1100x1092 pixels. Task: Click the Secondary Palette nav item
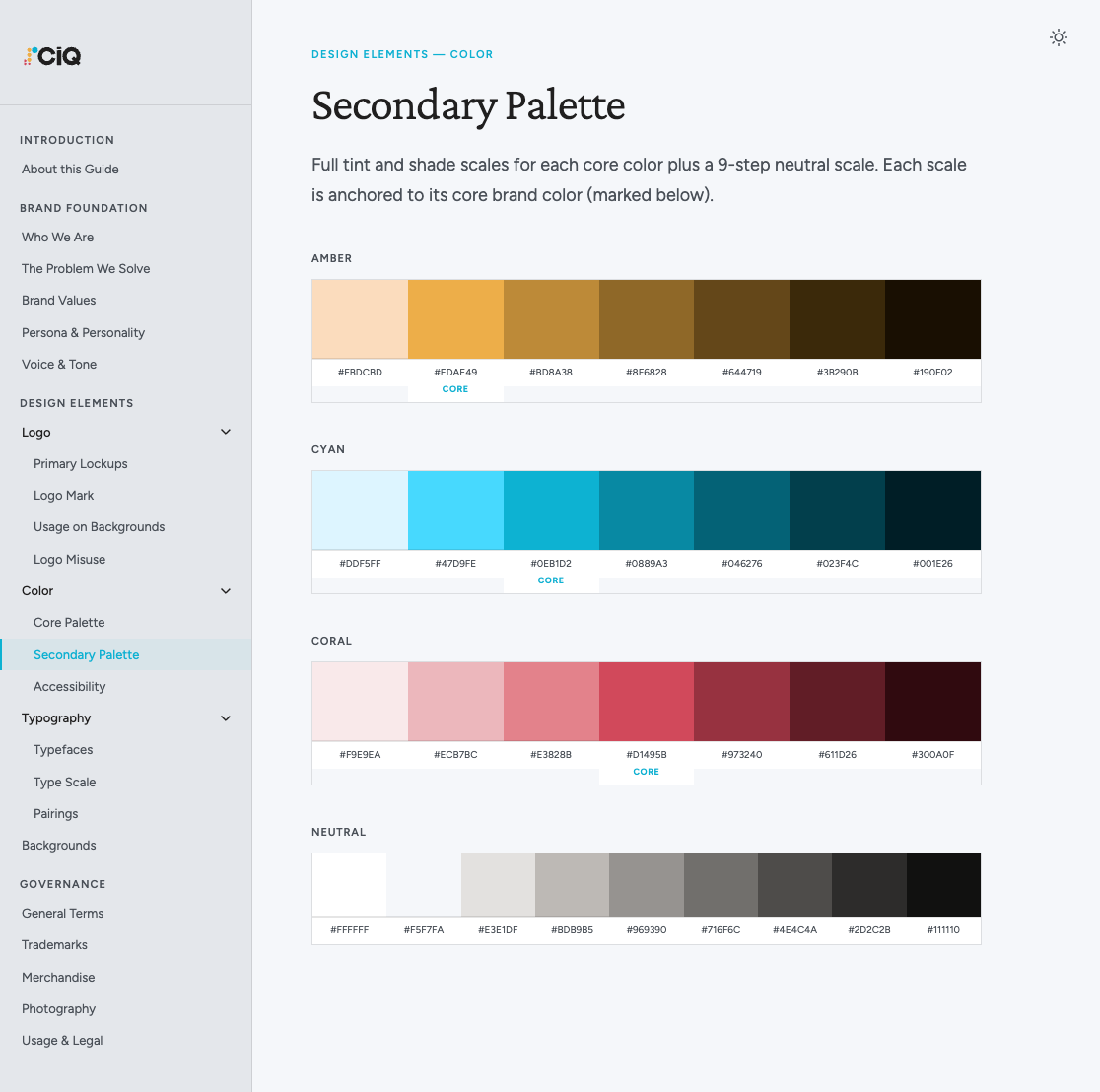point(86,653)
